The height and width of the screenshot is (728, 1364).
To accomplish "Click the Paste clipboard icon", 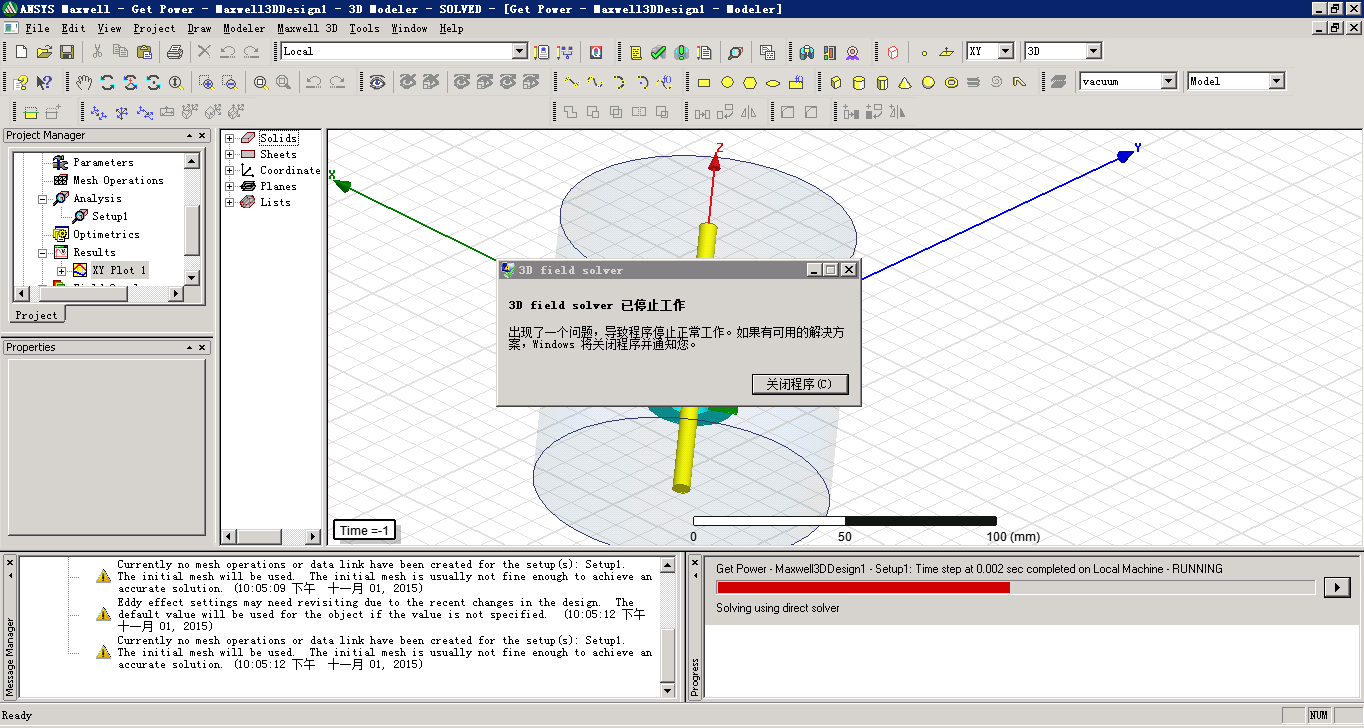I will pos(144,51).
